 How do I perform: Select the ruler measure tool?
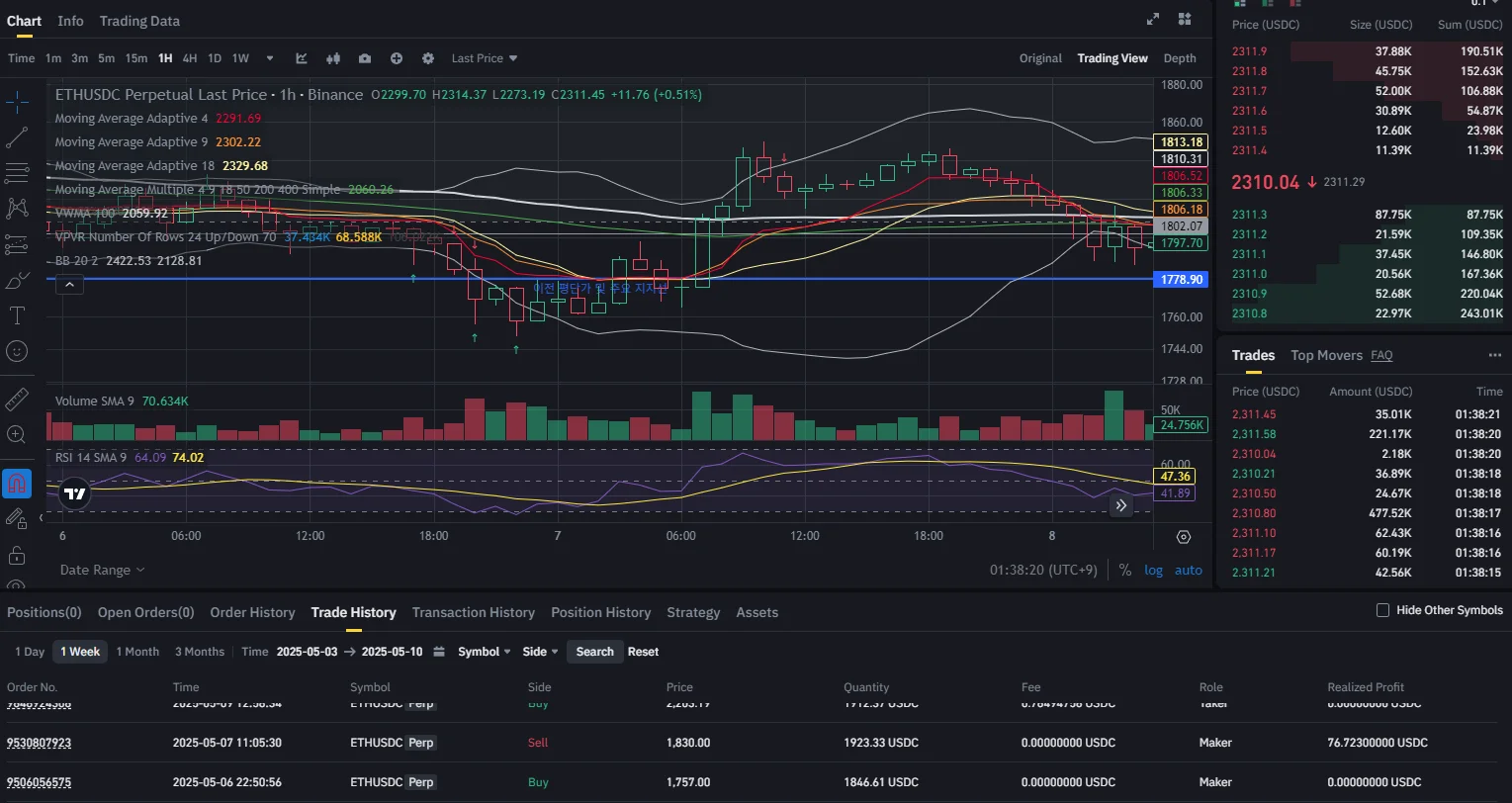pos(17,400)
